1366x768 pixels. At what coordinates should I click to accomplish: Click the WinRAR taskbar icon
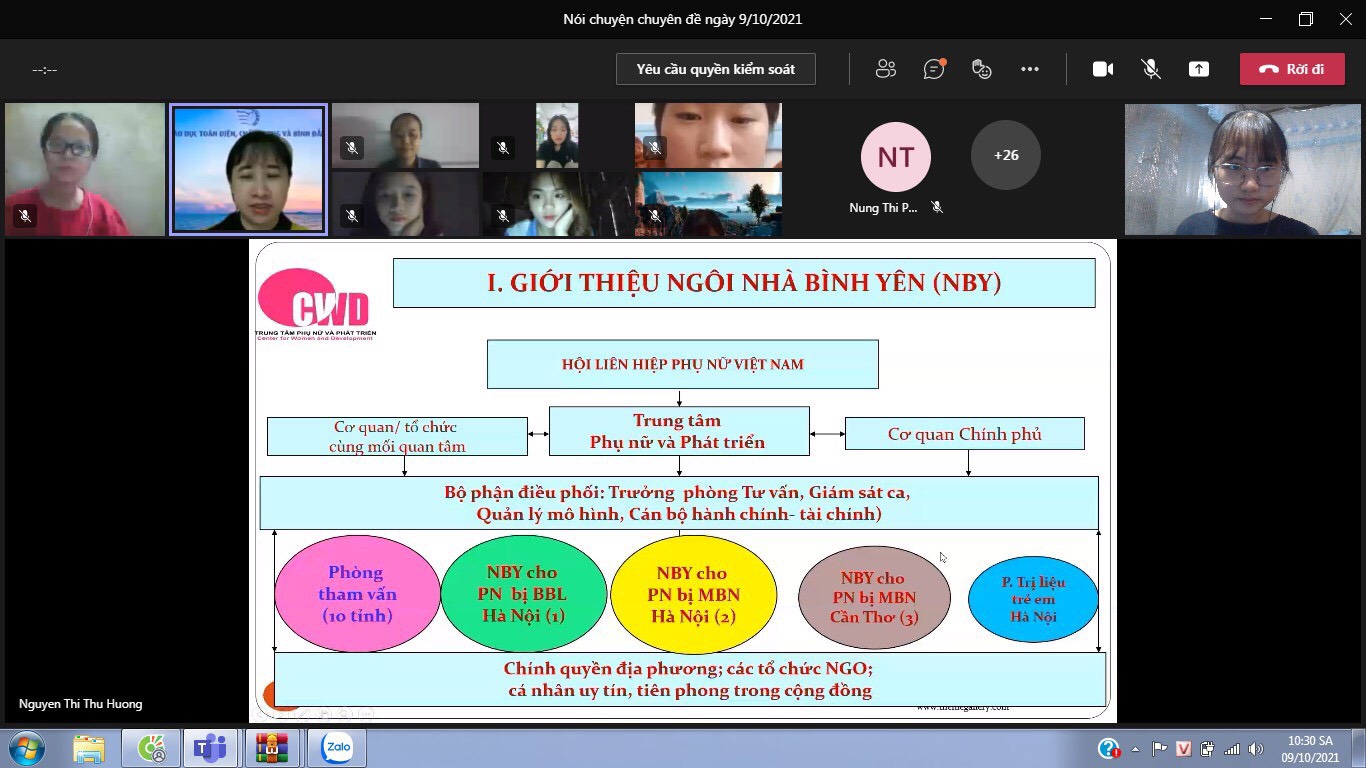272,748
